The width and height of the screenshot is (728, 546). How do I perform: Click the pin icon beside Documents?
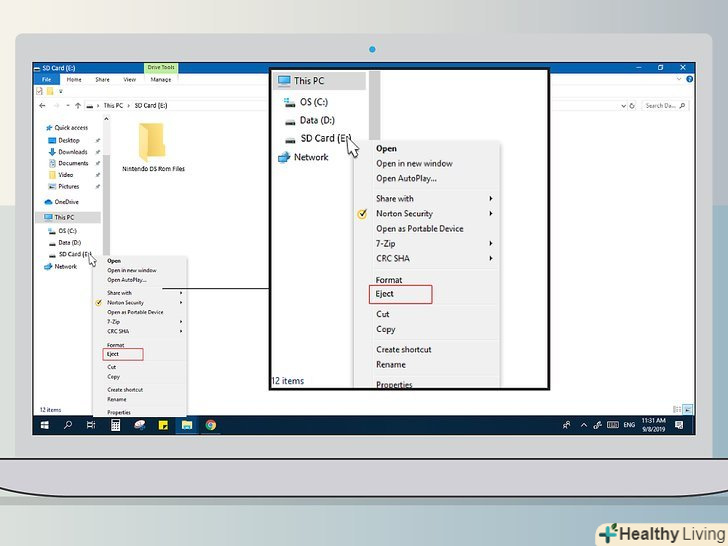point(98,163)
